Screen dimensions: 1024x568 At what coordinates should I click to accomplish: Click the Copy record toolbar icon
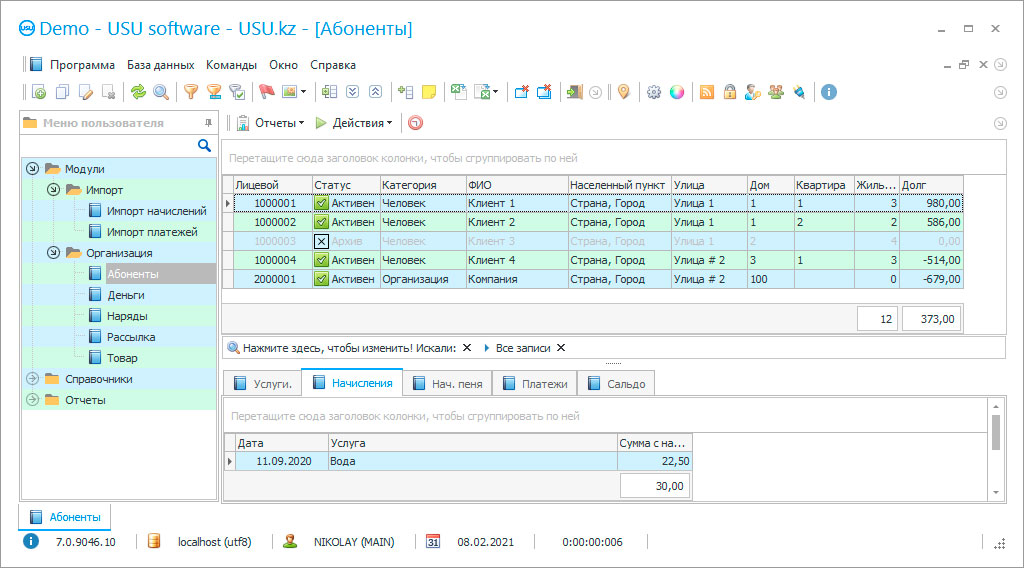click(x=62, y=92)
